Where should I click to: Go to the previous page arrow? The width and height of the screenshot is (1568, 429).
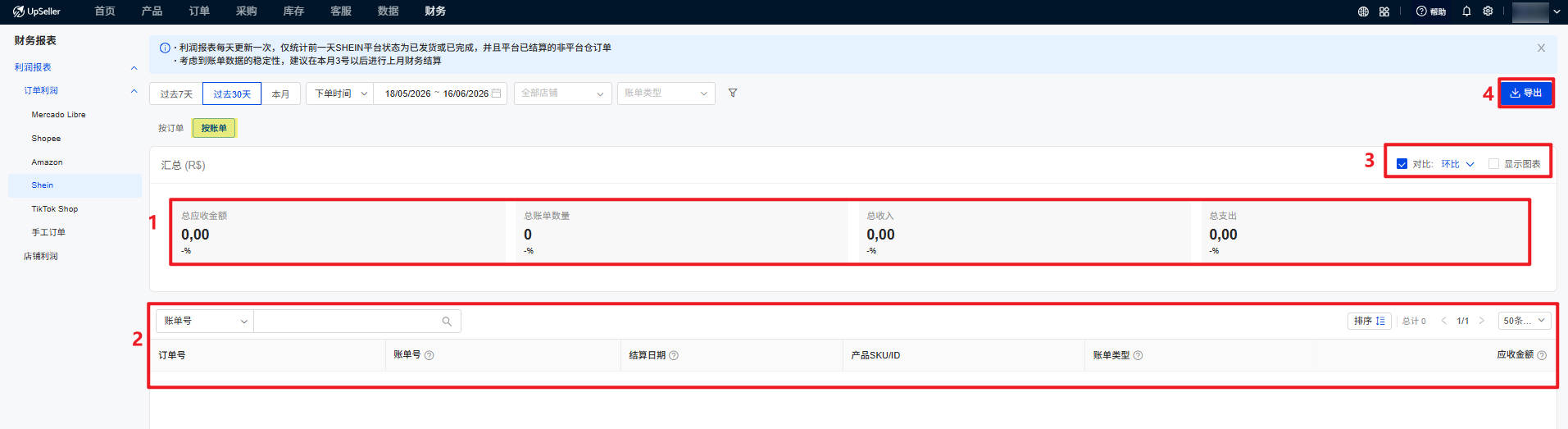1443,321
